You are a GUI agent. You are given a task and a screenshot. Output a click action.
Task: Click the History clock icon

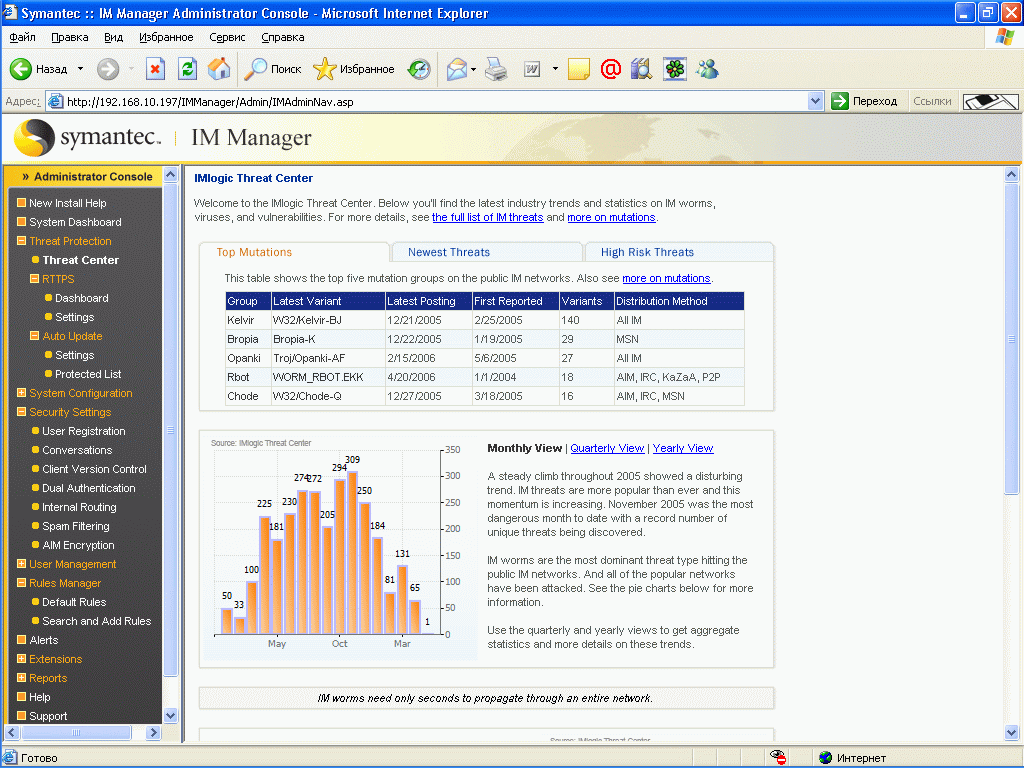419,69
